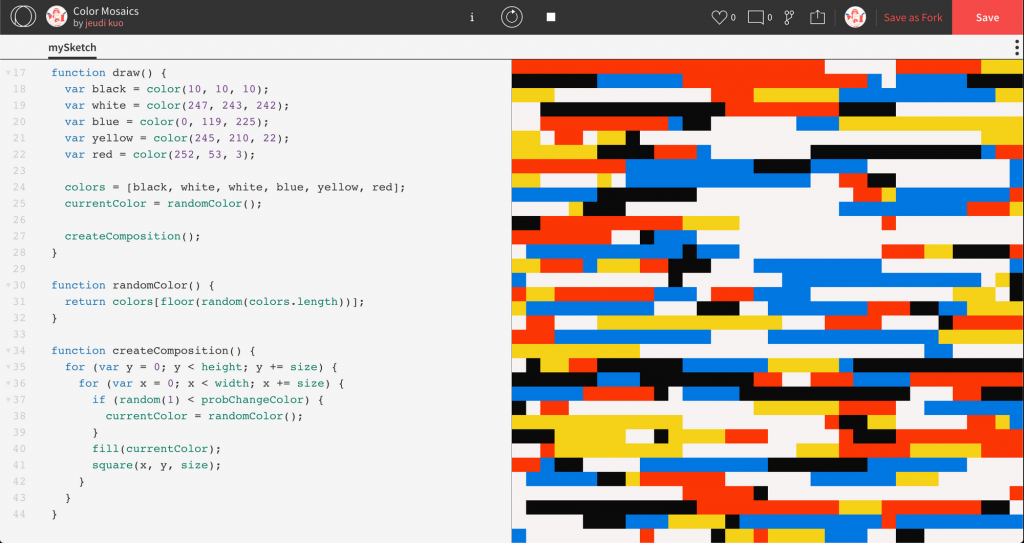The image size is (1024, 543).
Task: View forks with the branch icon
Action: pos(789,18)
